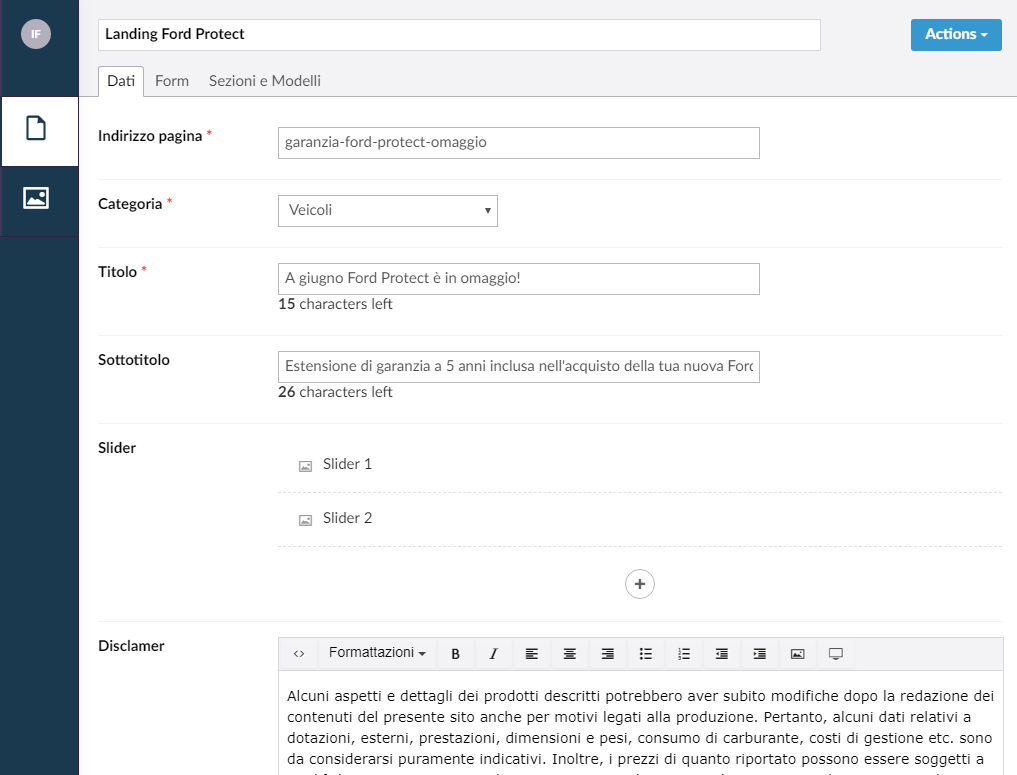
Task: Open the source code view in editor
Action: pos(299,654)
